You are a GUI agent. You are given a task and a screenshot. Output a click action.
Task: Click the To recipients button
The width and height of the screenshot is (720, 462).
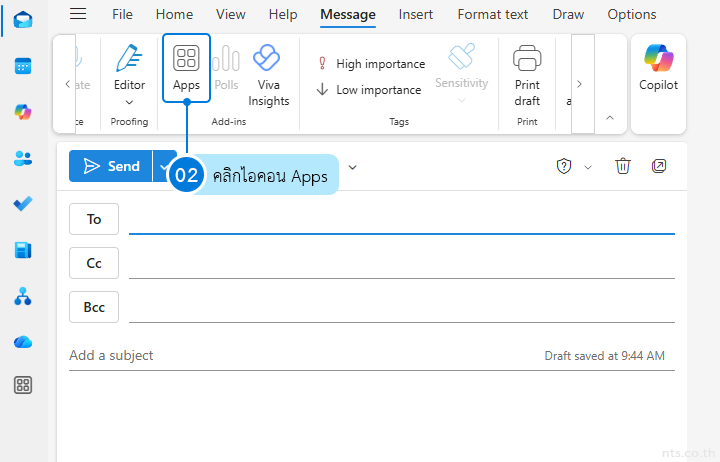click(x=94, y=219)
